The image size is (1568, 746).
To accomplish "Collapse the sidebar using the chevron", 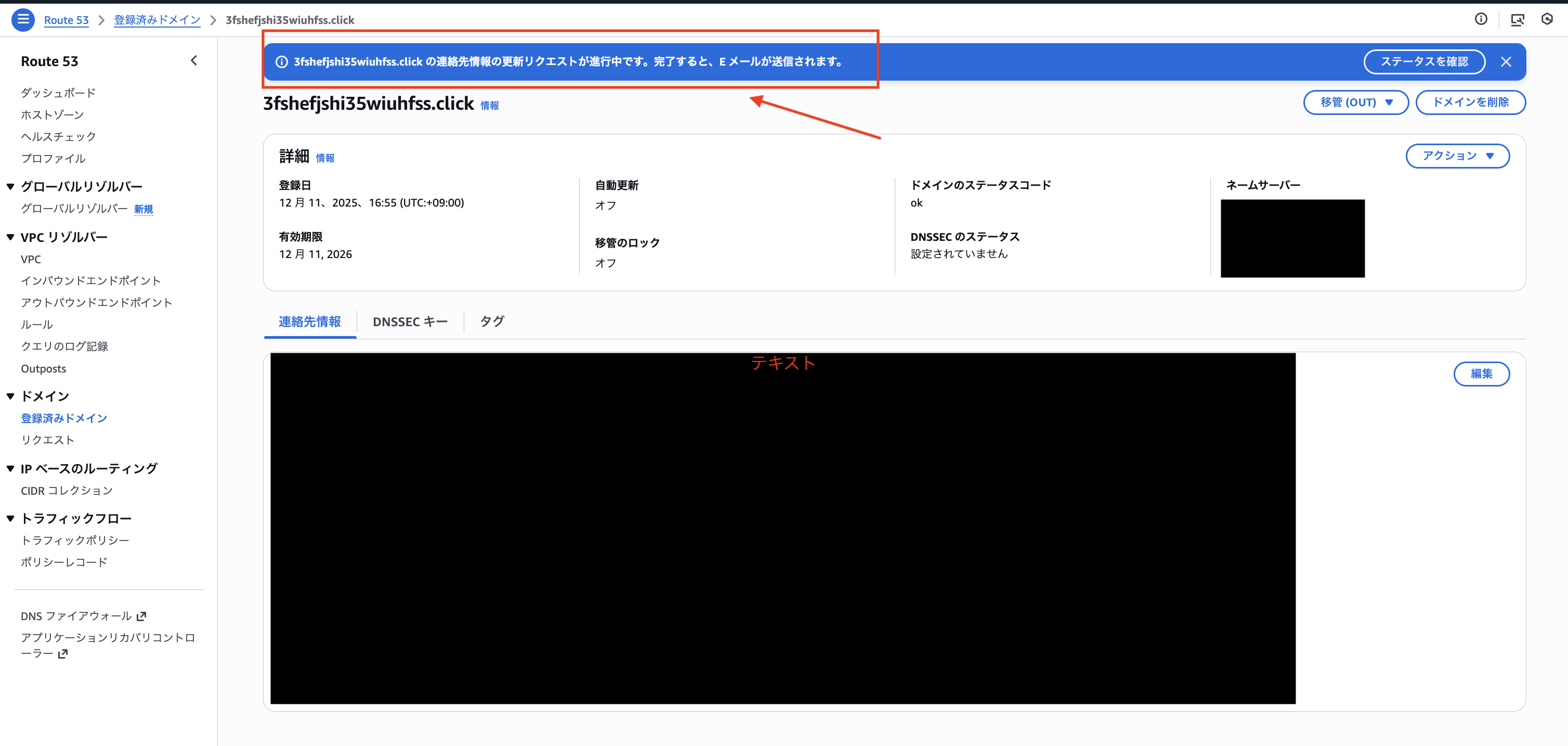I will [x=193, y=60].
